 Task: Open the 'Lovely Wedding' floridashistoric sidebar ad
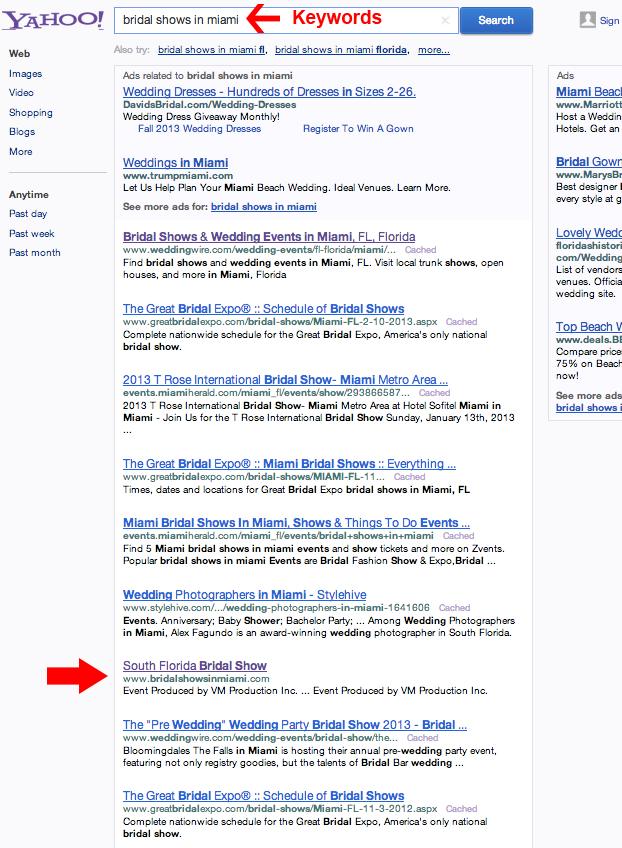point(588,233)
